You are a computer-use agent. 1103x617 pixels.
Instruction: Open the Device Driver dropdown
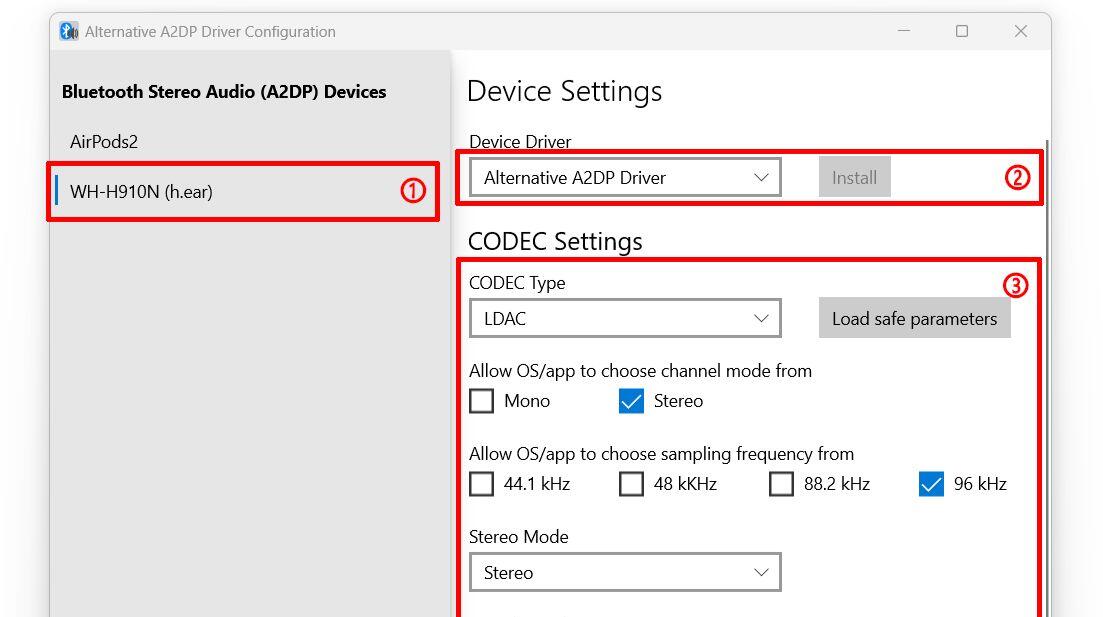click(x=625, y=177)
